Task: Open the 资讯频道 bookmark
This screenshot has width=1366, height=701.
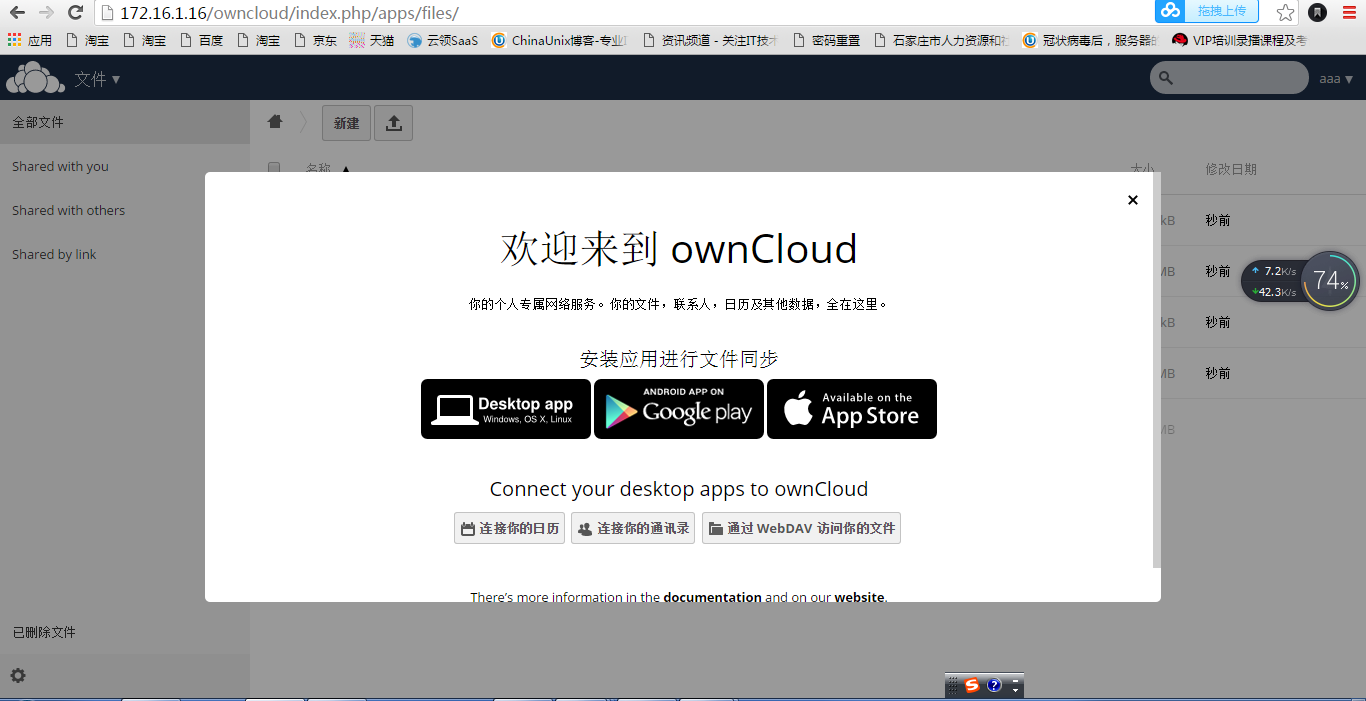Action: pyautogui.click(x=711, y=41)
